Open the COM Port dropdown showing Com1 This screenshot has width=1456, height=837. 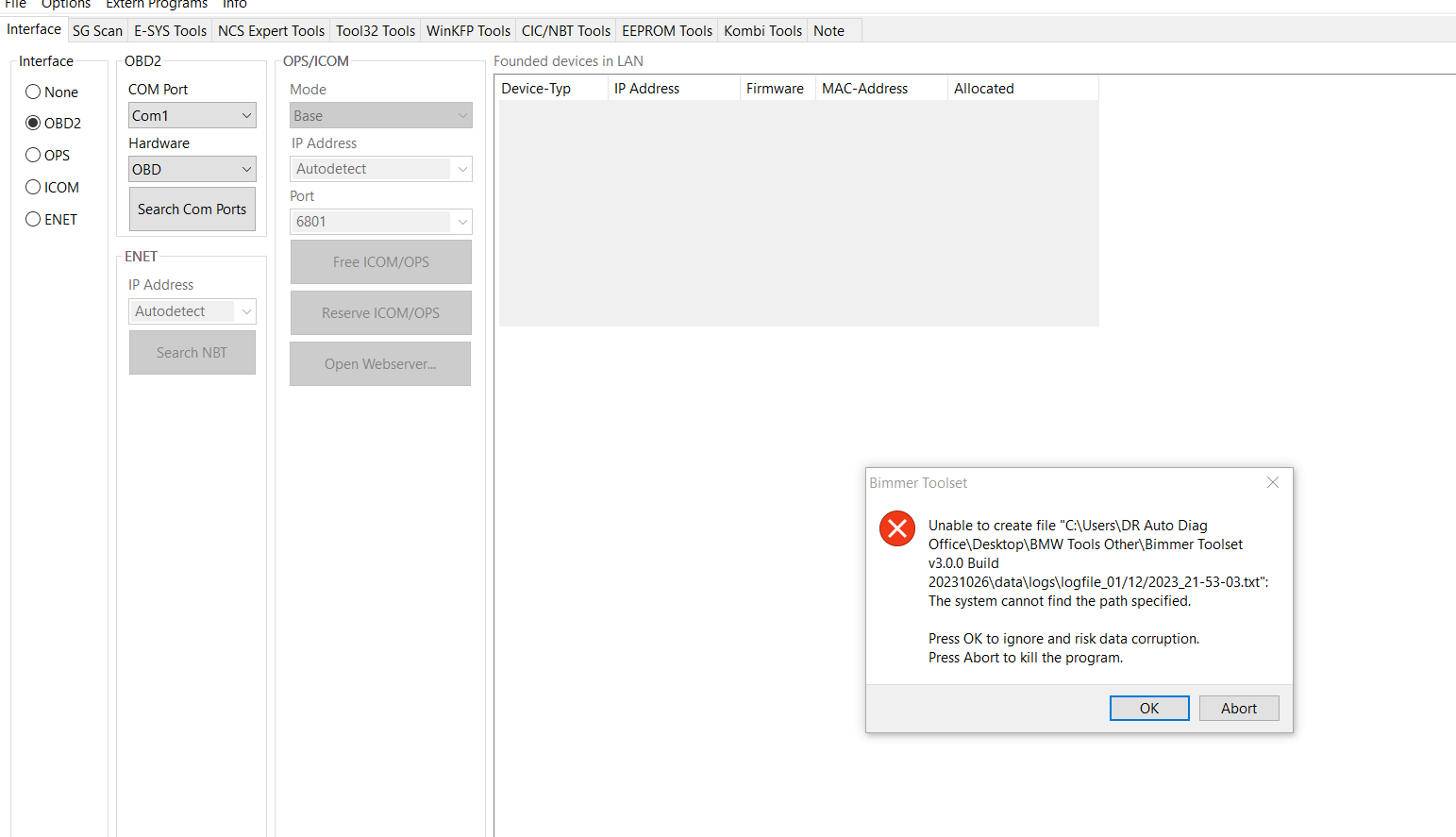coord(192,115)
